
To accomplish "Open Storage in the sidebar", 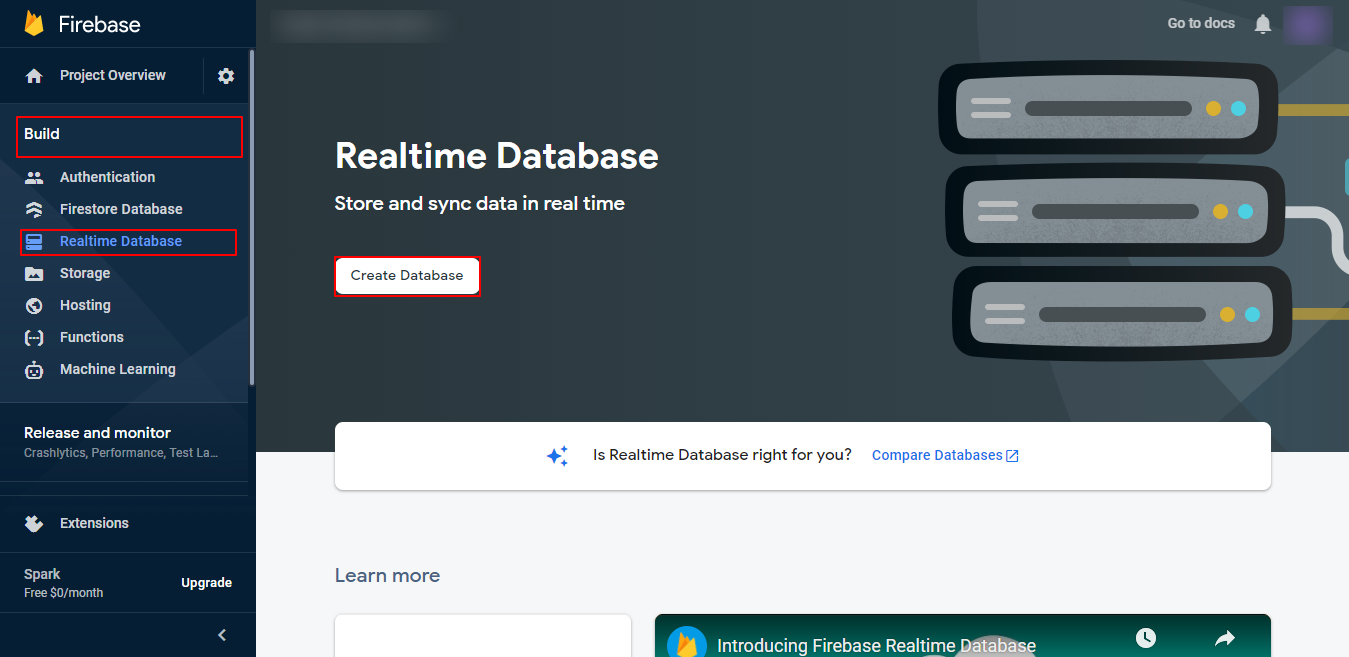I will coord(85,274).
